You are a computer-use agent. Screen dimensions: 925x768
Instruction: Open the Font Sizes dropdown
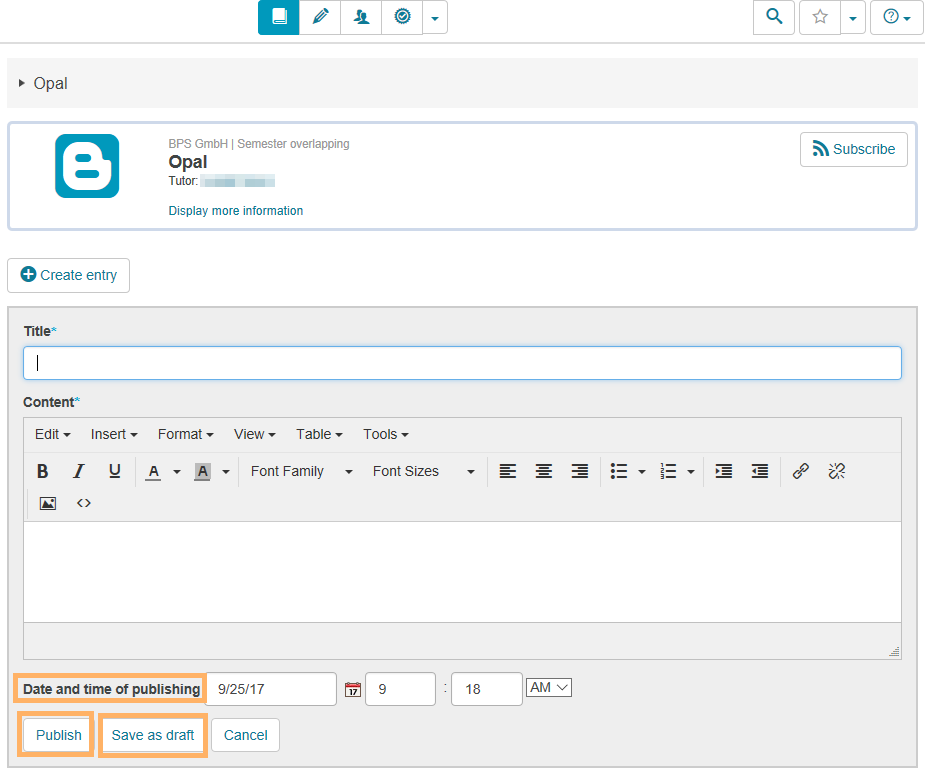tap(423, 471)
